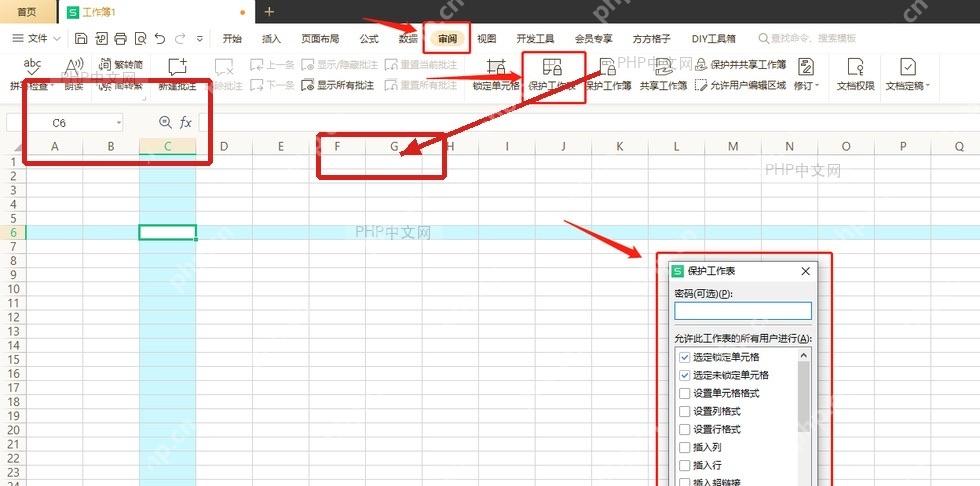This screenshot has height=486, width=980.
Task: Open the 页面布局 tab
Action: (x=320, y=39)
